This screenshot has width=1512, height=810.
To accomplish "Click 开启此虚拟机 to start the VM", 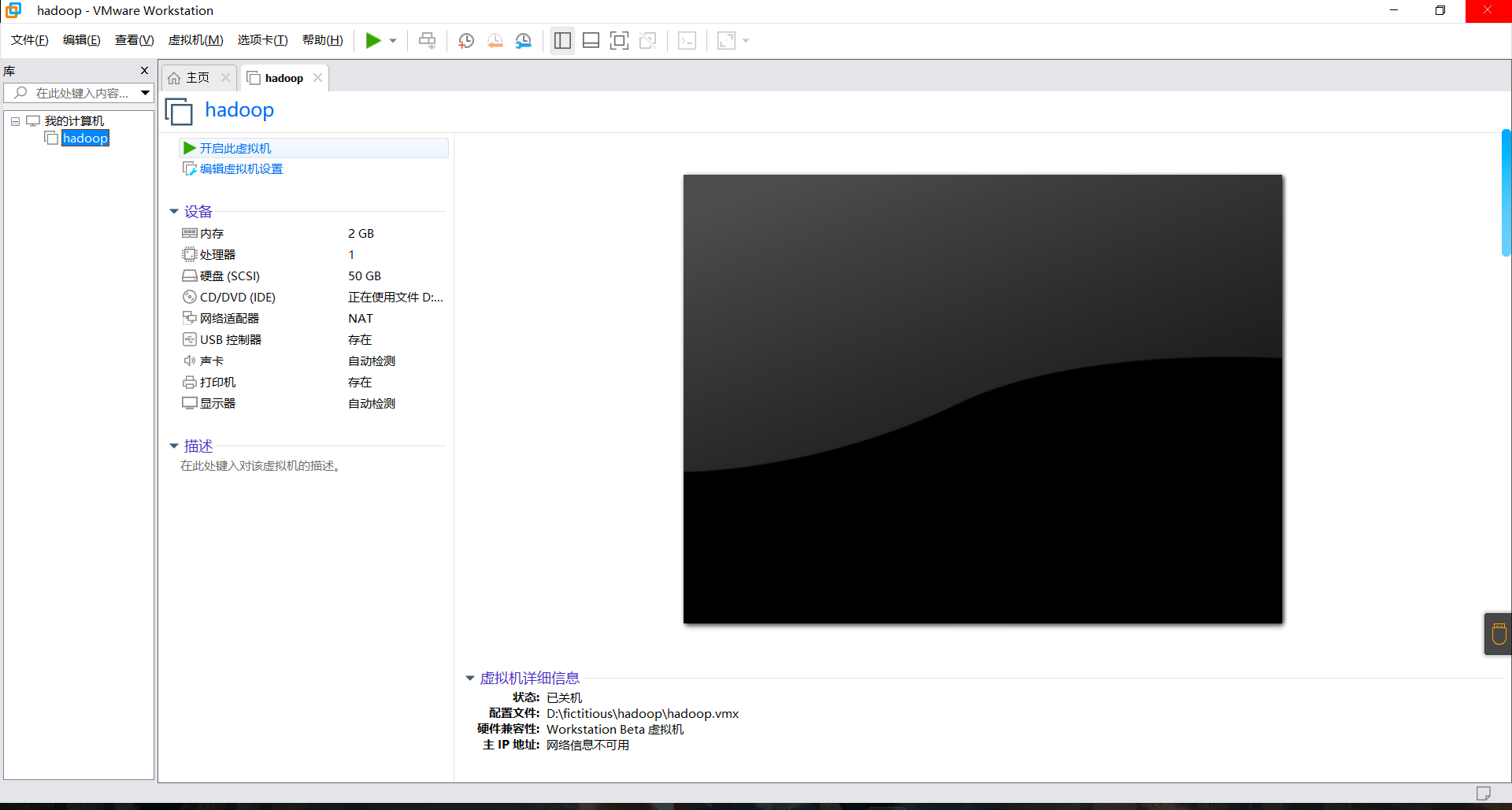I will point(233,148).
